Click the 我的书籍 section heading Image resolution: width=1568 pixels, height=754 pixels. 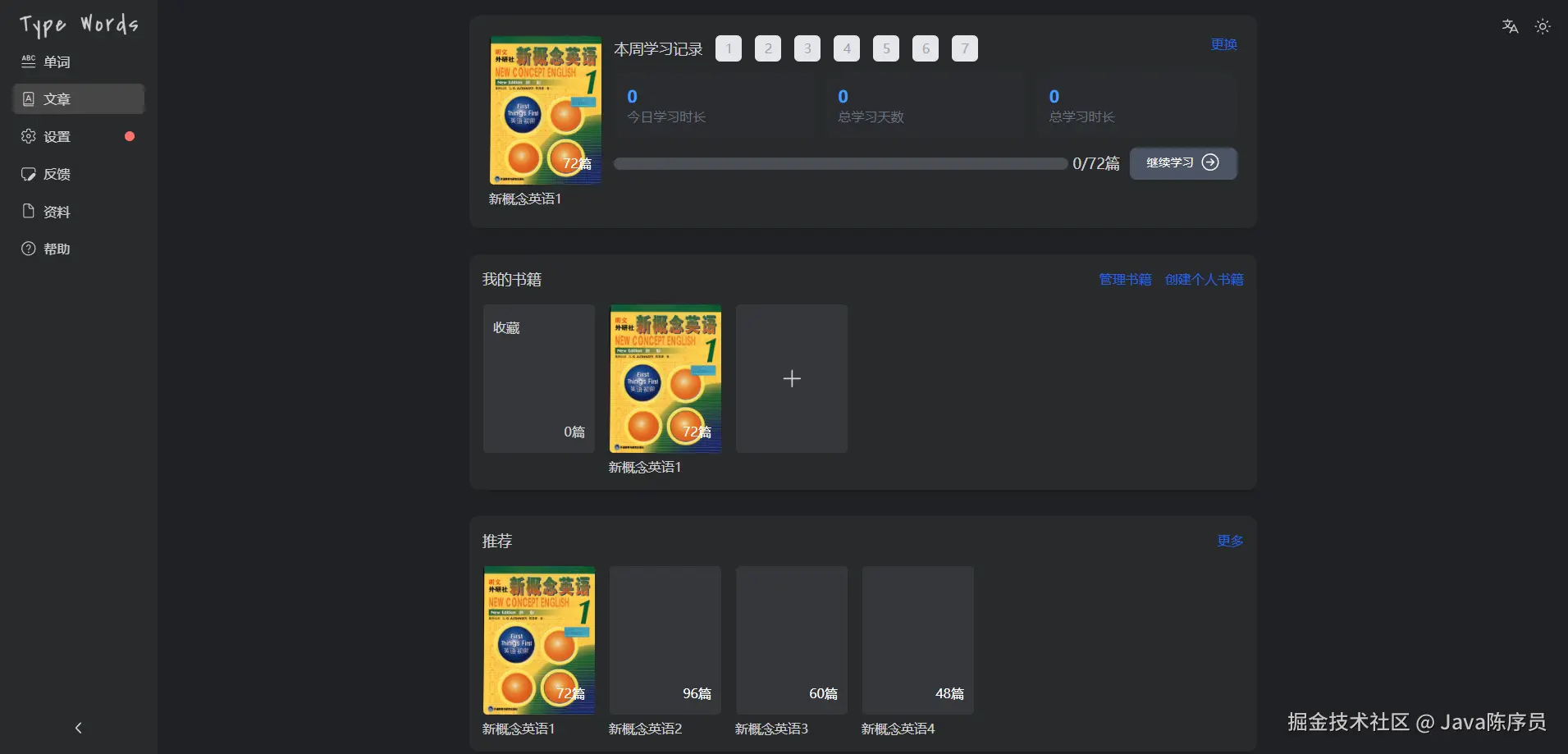512,280
